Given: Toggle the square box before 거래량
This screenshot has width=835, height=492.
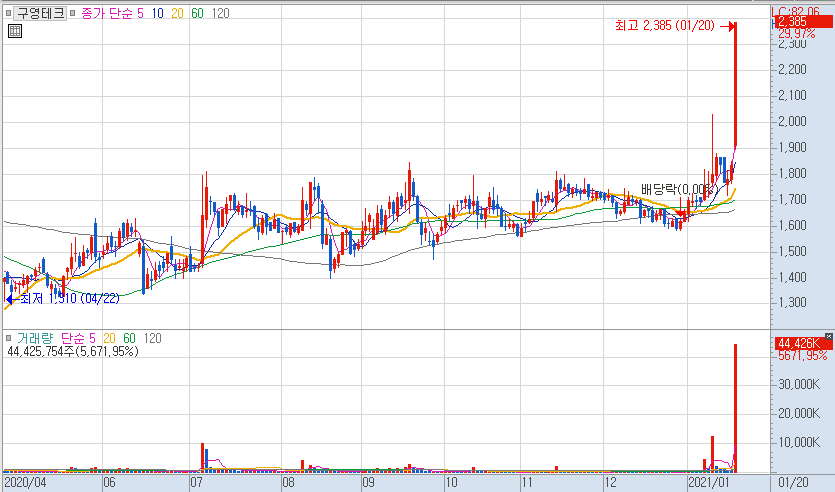Looking at the screenshot, I should pos(9,338).
